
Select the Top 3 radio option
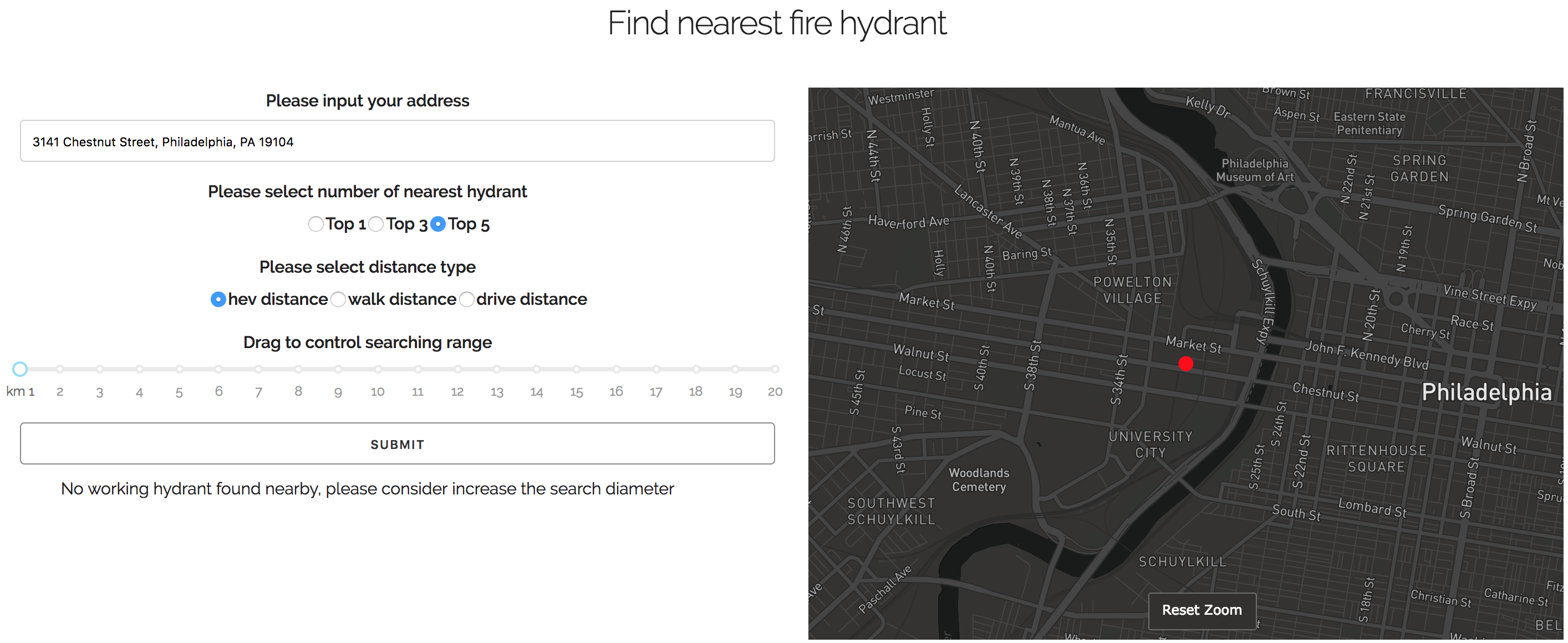click(376, 224)
